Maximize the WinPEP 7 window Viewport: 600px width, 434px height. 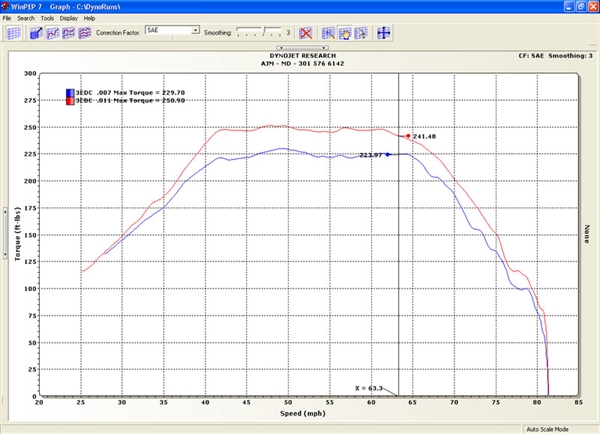[581, 7]
